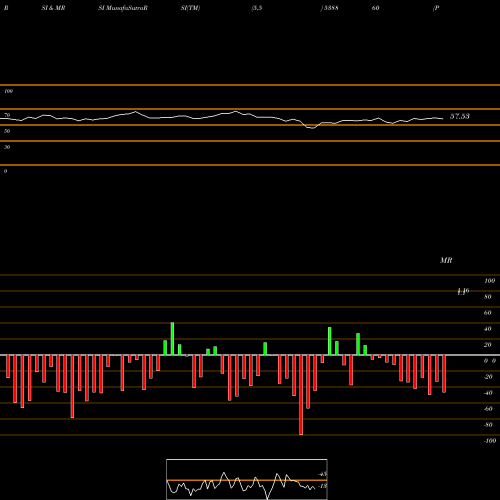Click the MR axis label -60
This screenshot has height=500, width=500.
click(x=488, y=409)
